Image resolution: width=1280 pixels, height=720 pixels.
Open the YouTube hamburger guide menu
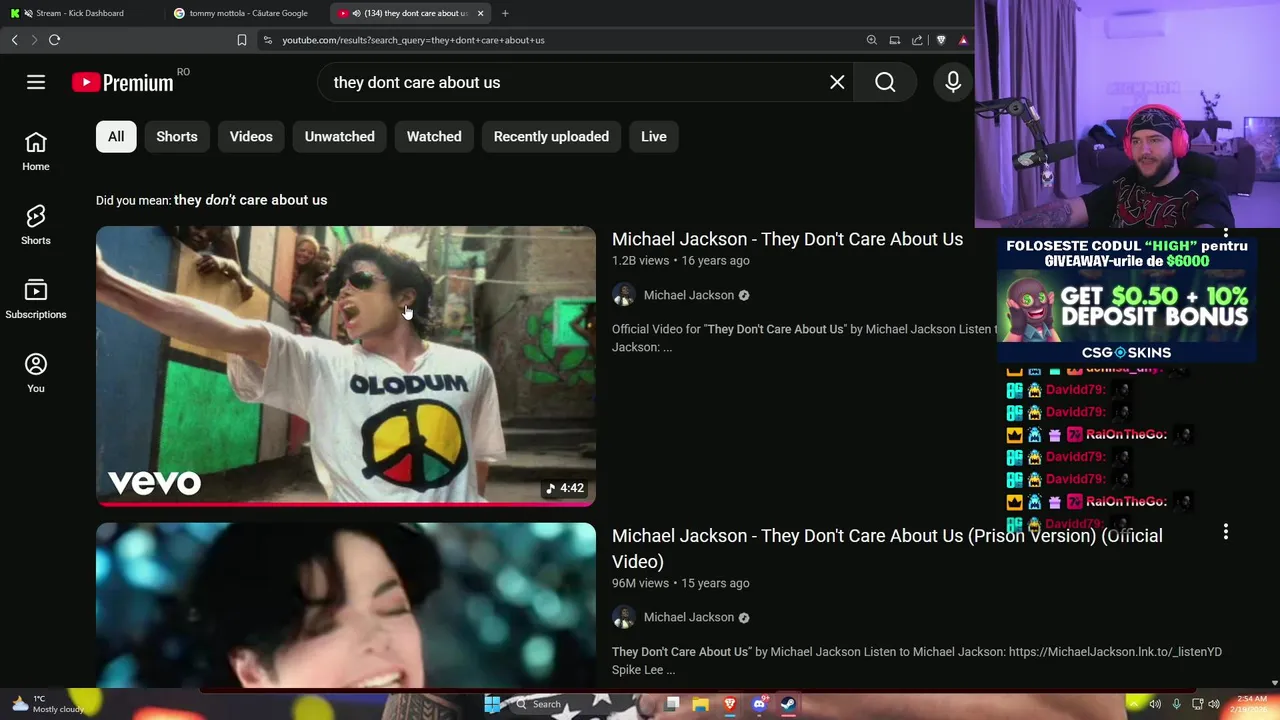point(36,82)
